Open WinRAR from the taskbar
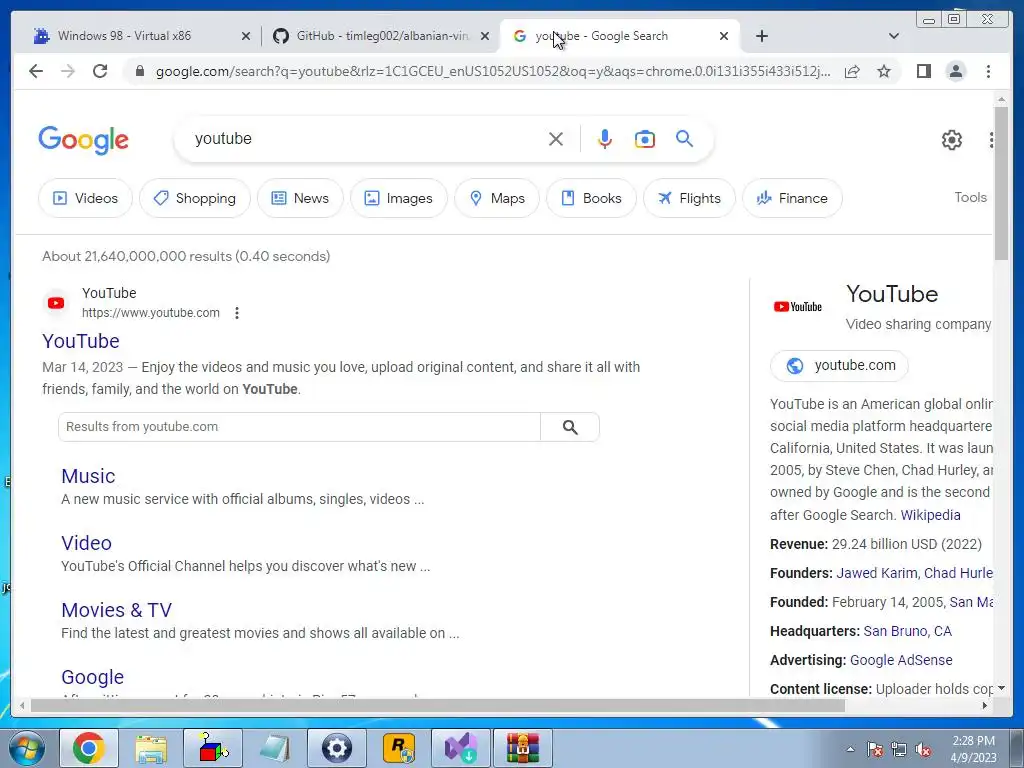1024x768 pixels. [522, 748]
